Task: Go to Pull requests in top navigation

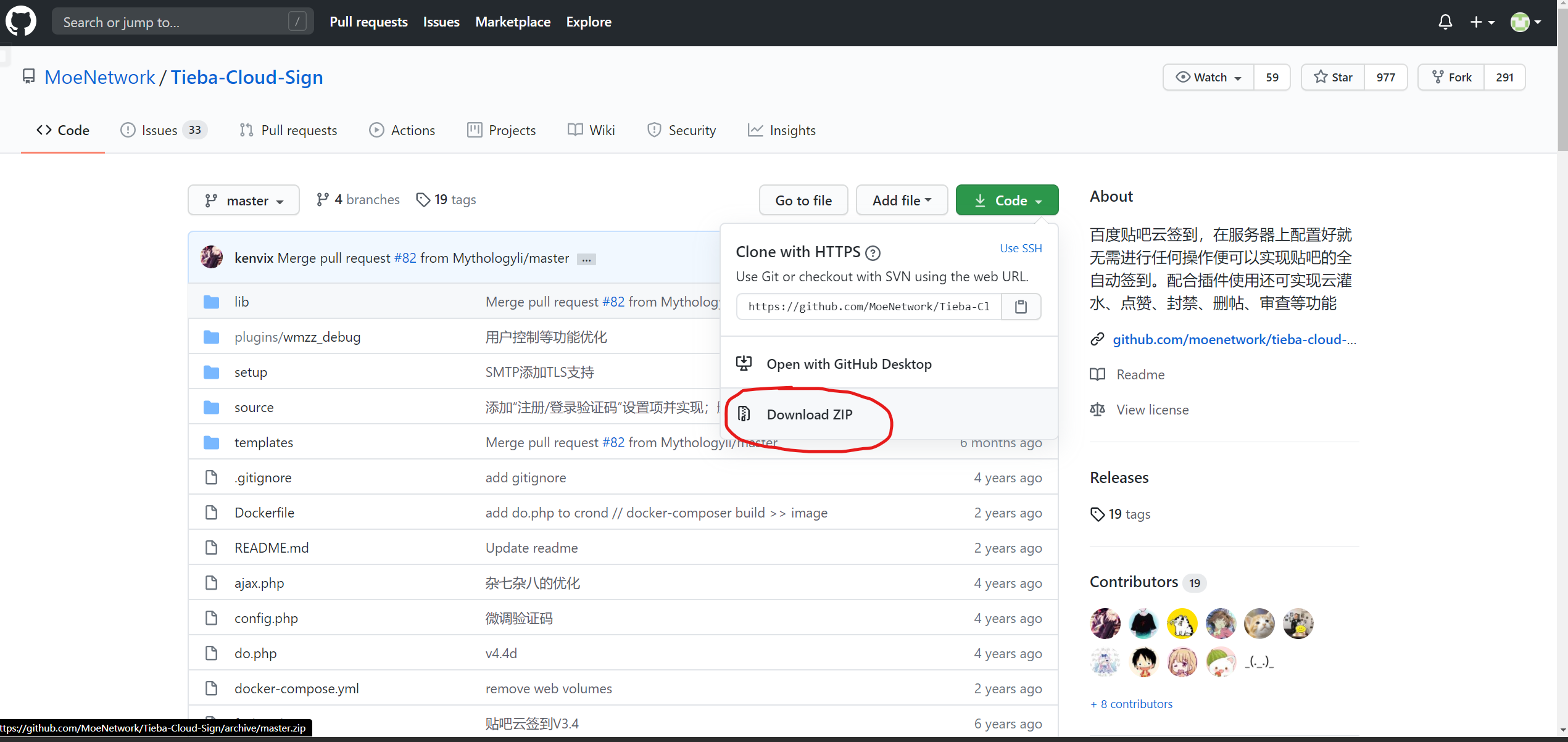Action: 368,22
